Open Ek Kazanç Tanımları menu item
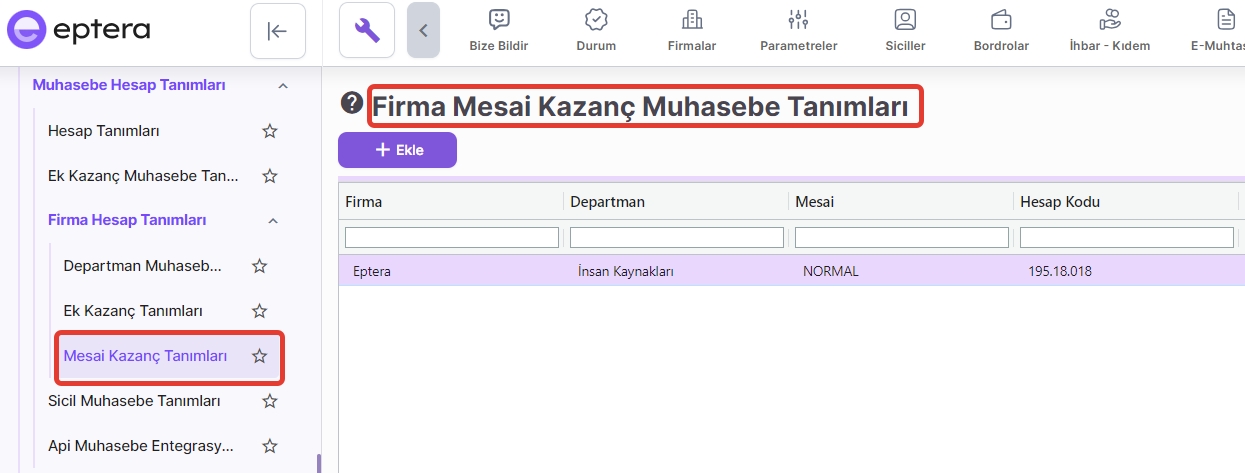 133,311
